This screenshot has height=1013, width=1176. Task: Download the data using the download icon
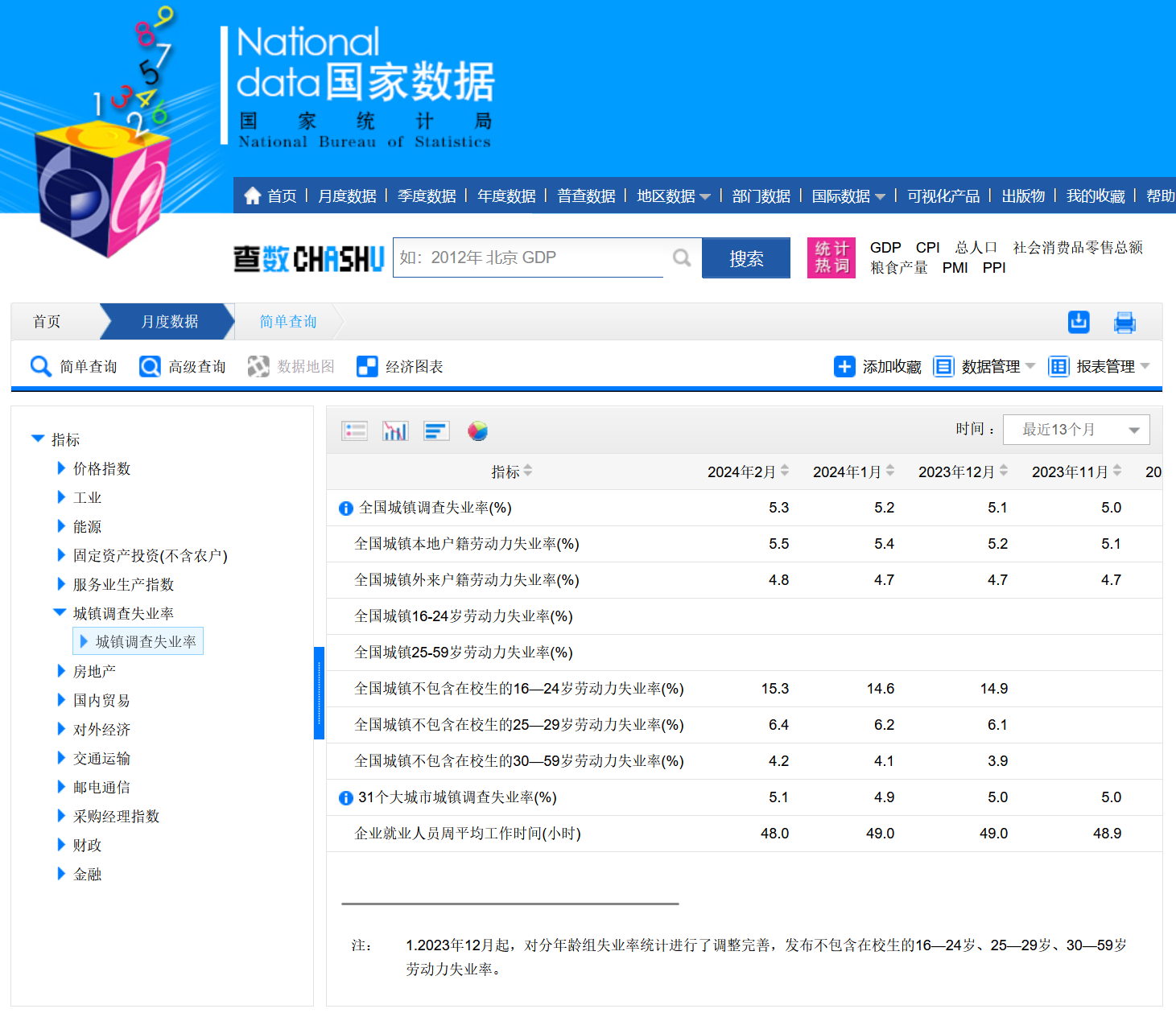pyautogui.click(x=1079, y=322)
